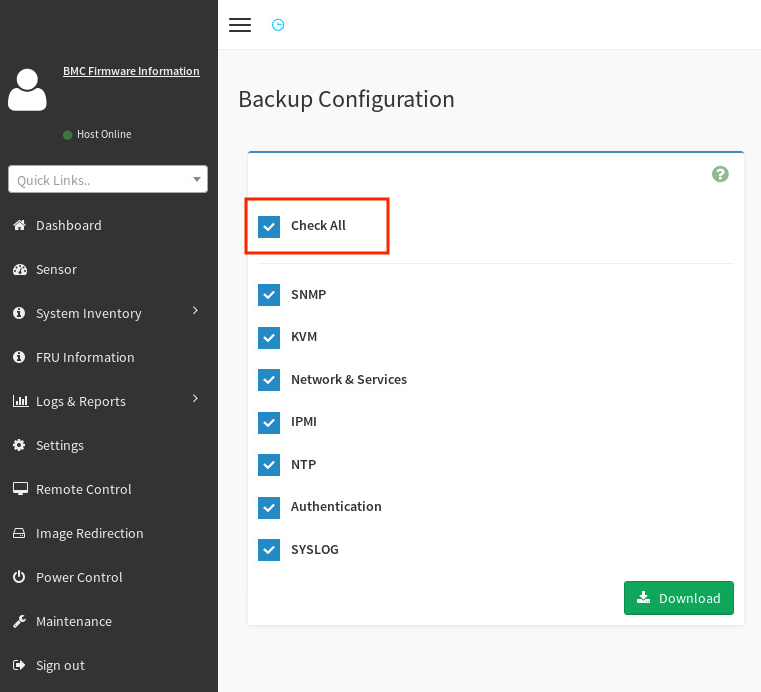Click the Settings gear icon

point(19,445)
